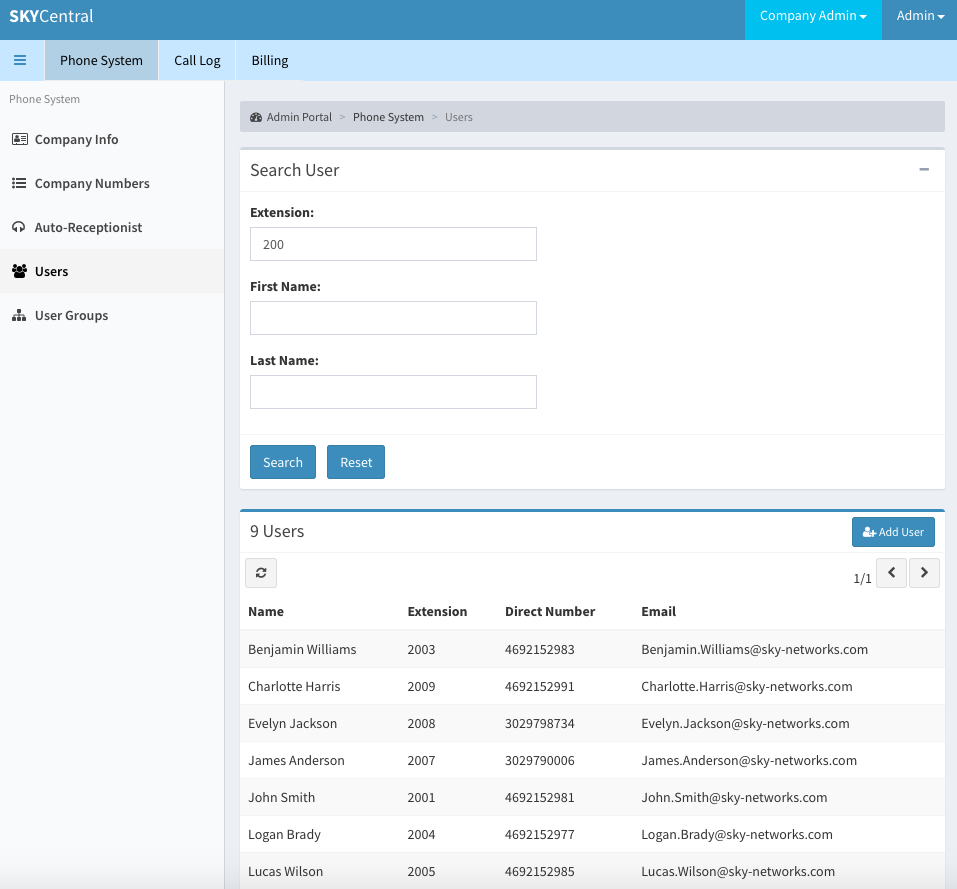957x889 pixels.
Task: Click direct number 3029790006
Action: 540,760
